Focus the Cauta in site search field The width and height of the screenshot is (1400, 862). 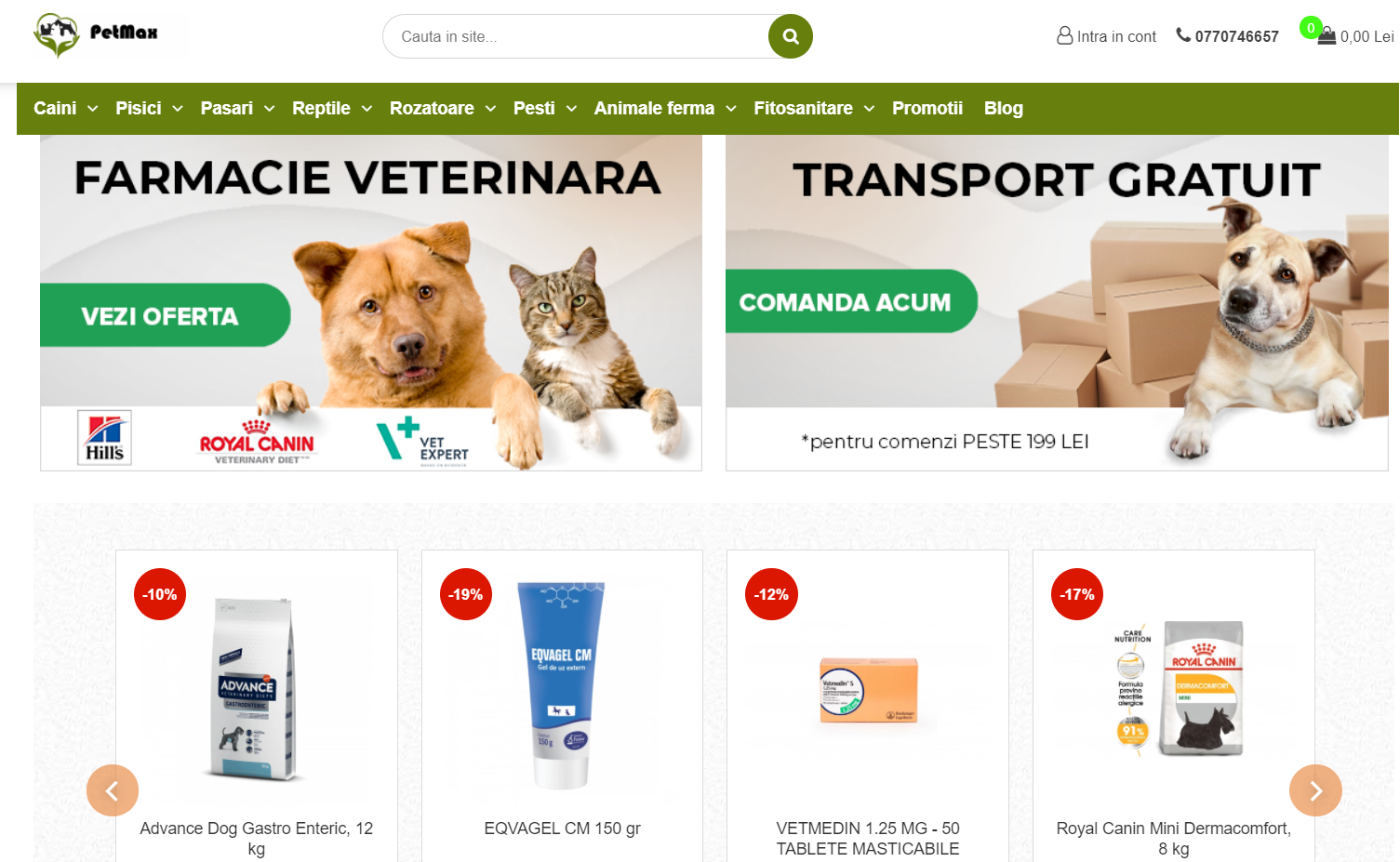pyautogui.click(x=577, y=36)
